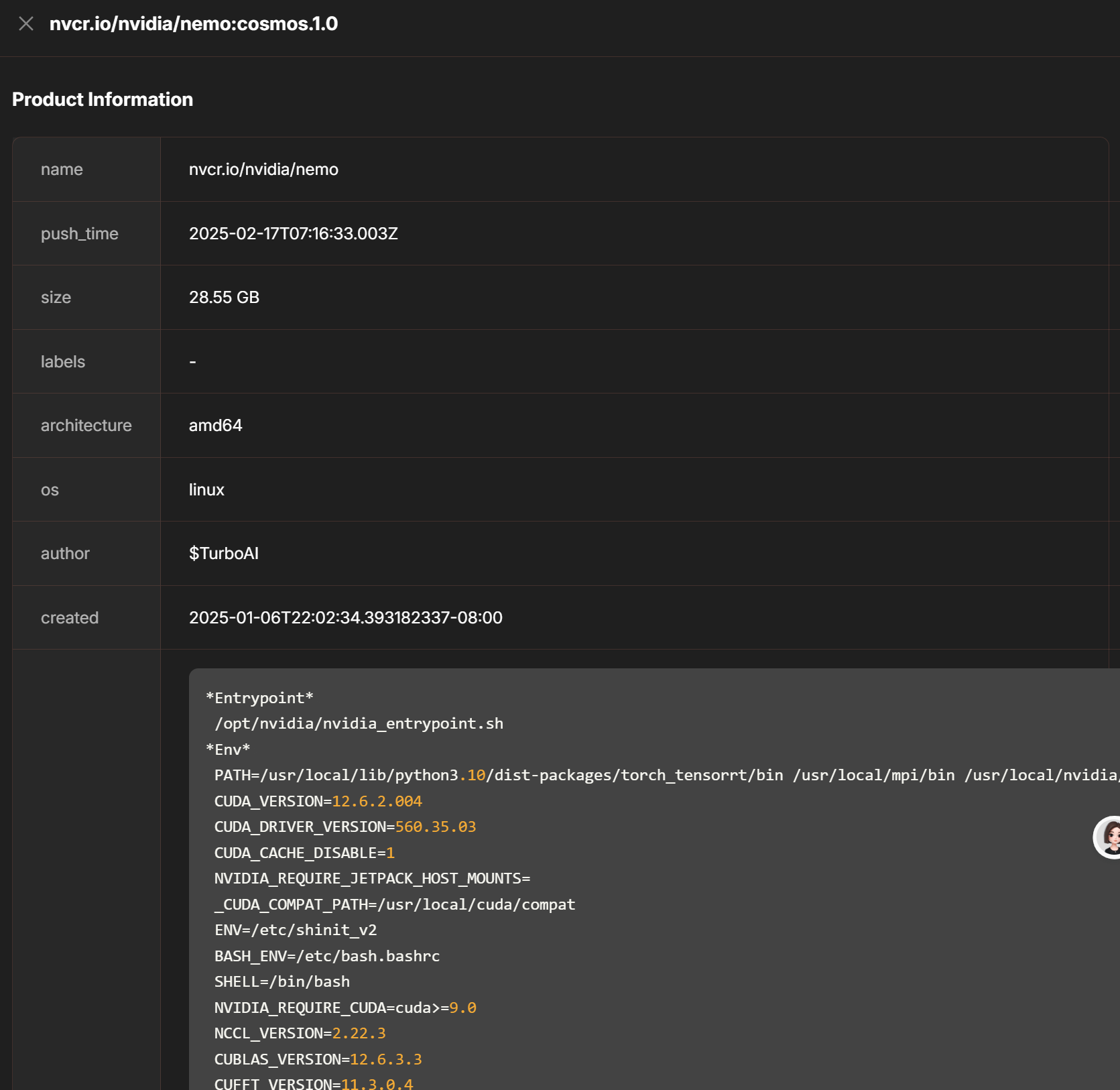Select the $TurboAI author value

click(223, 554)
